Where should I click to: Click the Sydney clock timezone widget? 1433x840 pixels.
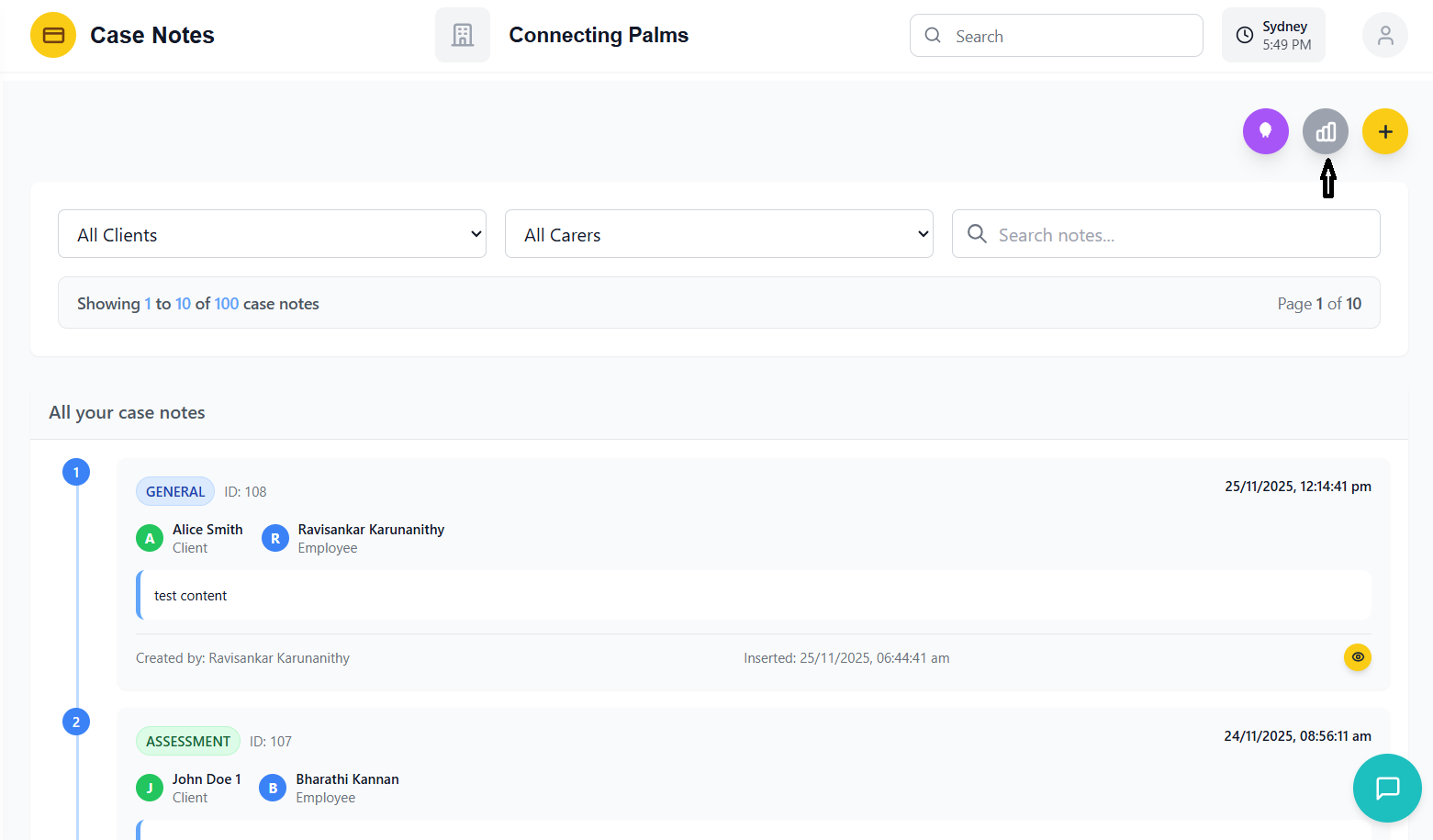[1272, 35]
